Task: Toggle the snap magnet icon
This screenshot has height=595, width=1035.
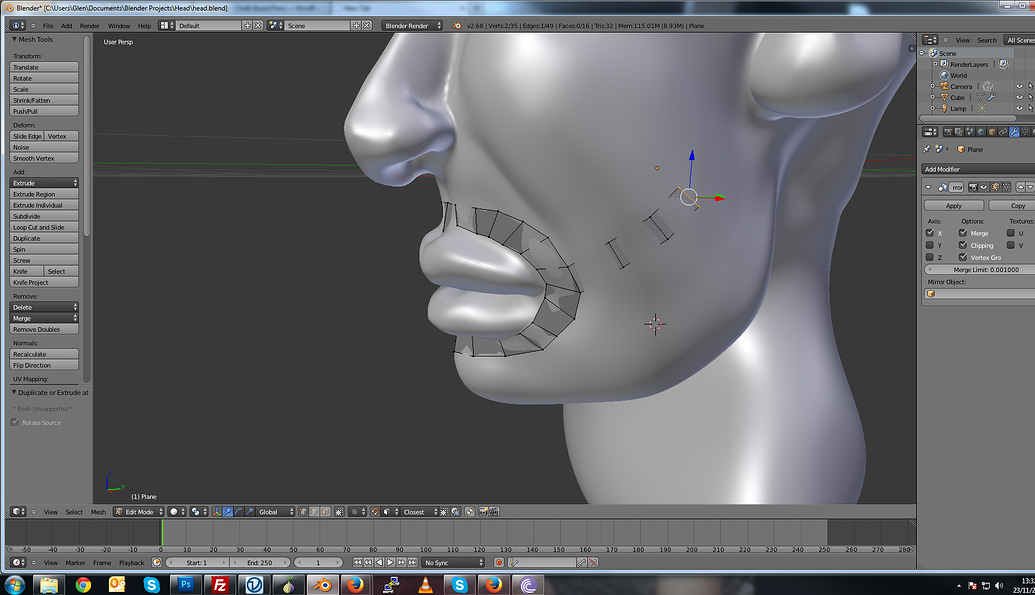Action: [375, 512]
